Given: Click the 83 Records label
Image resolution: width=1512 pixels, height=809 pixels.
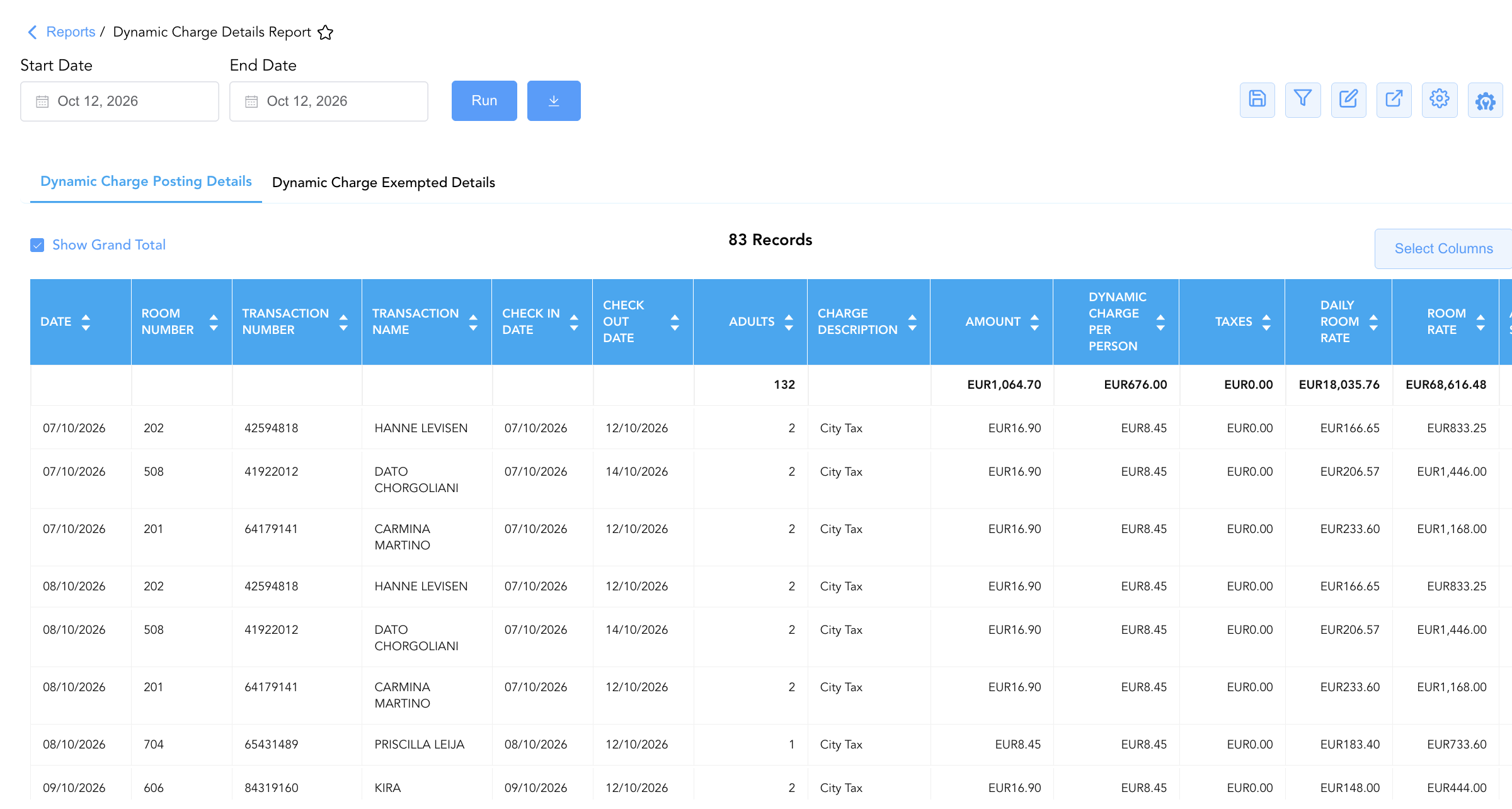Looking at the screenshot, I should tap(770, 240).
